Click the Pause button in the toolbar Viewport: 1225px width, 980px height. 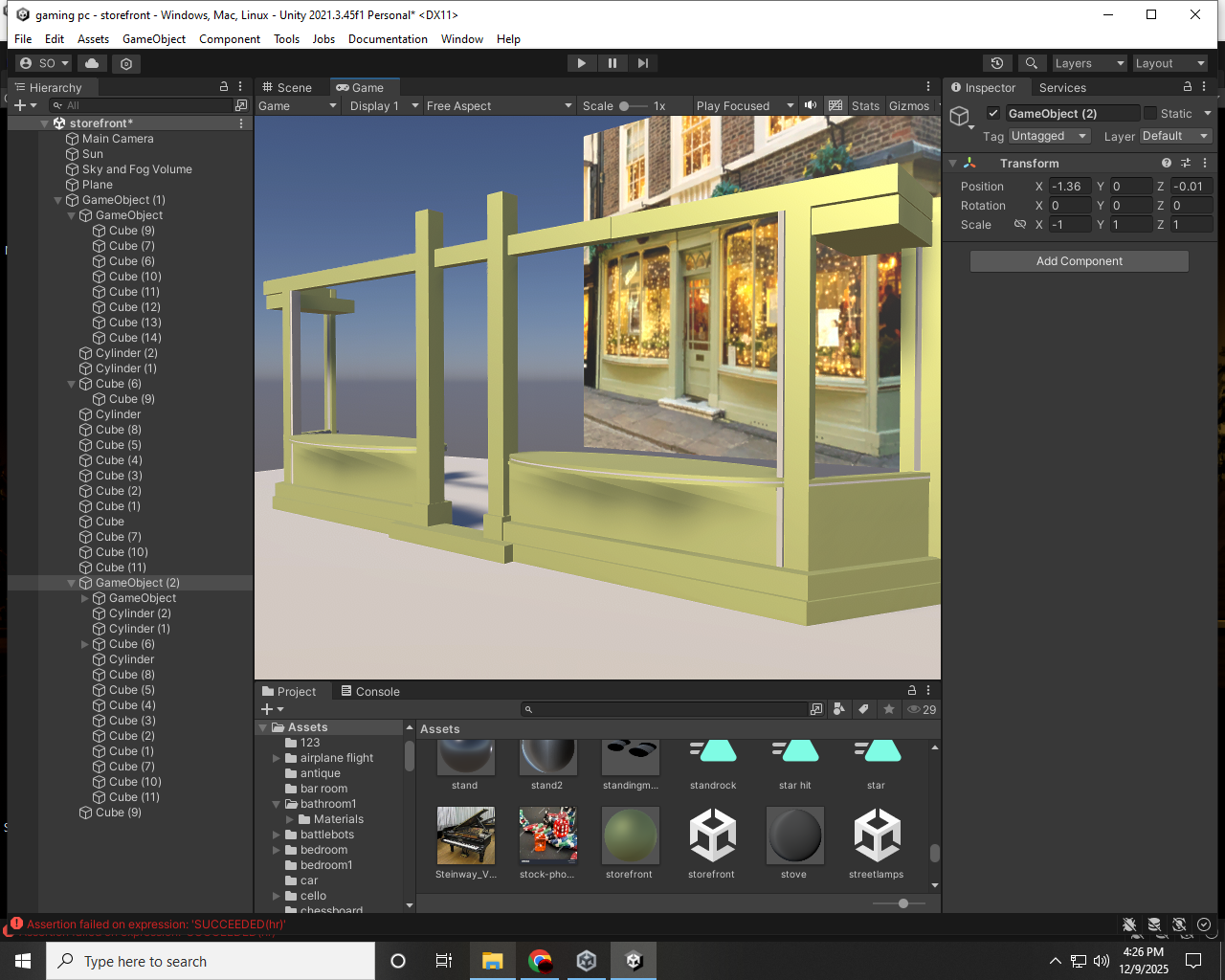click(x=612, y=63)
